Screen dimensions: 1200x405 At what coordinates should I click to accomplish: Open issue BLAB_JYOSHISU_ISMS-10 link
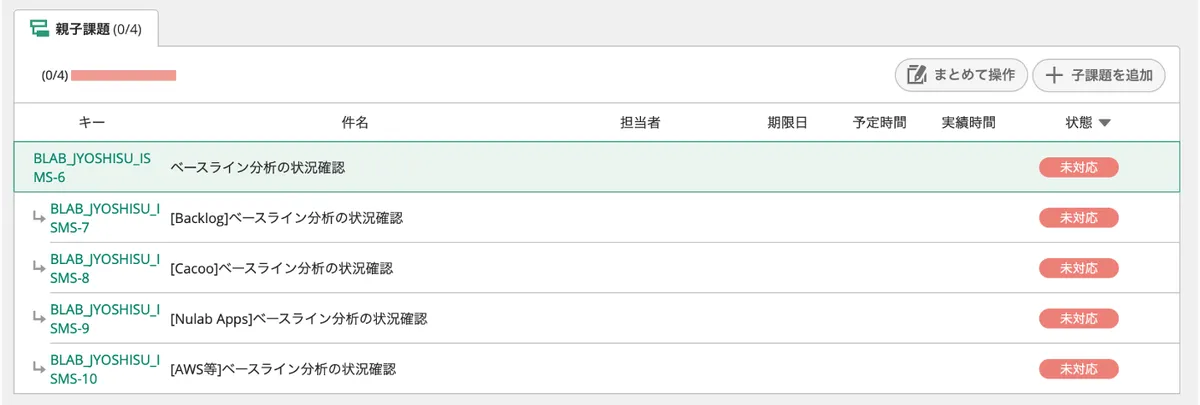[104, 368]
